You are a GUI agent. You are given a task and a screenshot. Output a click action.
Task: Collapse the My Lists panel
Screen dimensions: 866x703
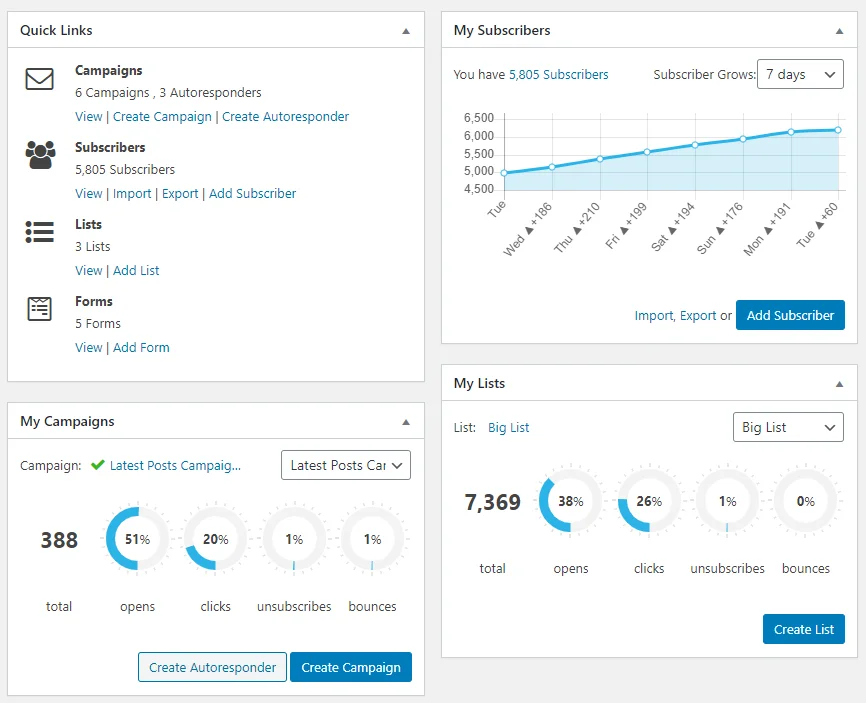coord(840,383)
